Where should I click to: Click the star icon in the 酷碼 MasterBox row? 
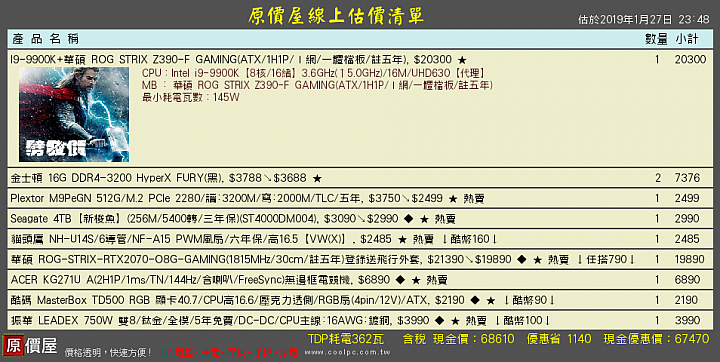pos(491,300)
